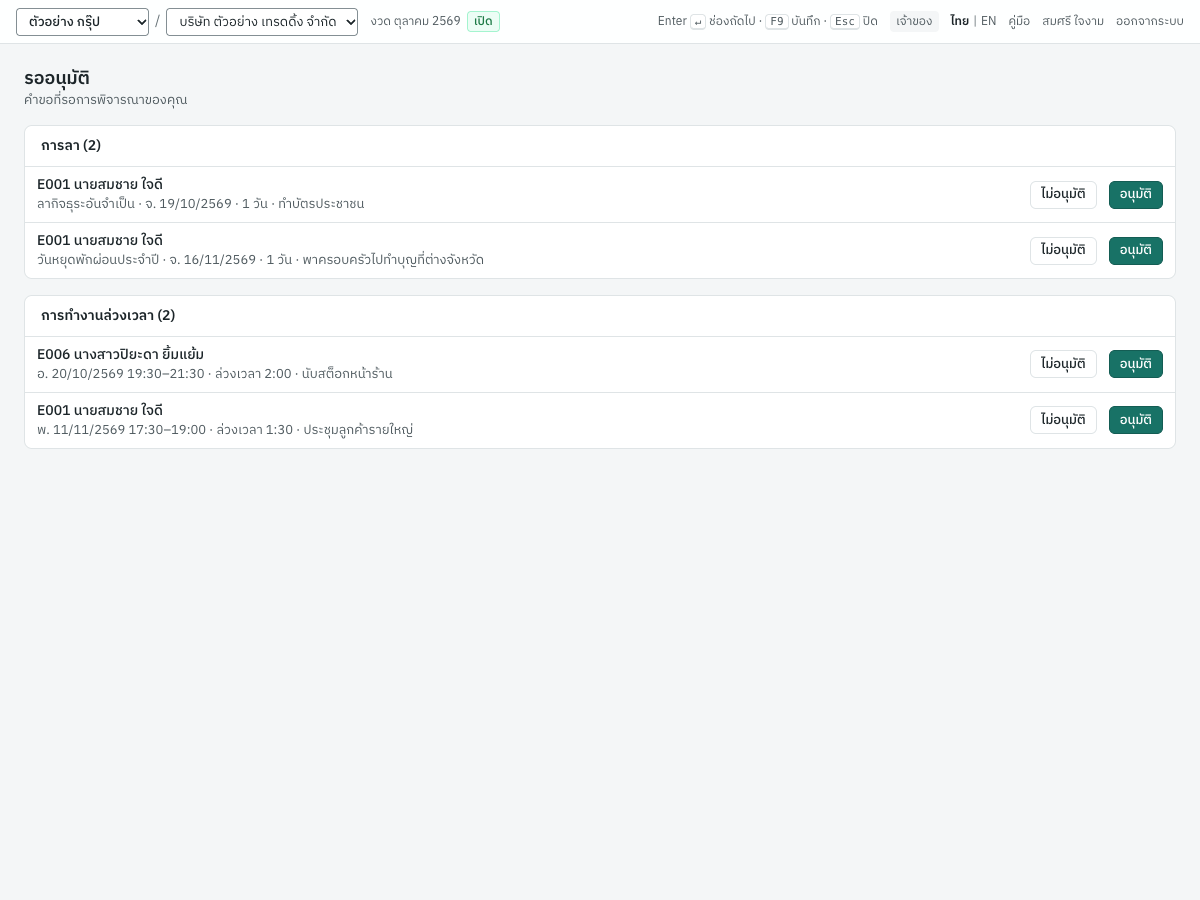Click the การทำงานล่วงเวลา (2) section header

pyautogui.click(x=108, y=316)
